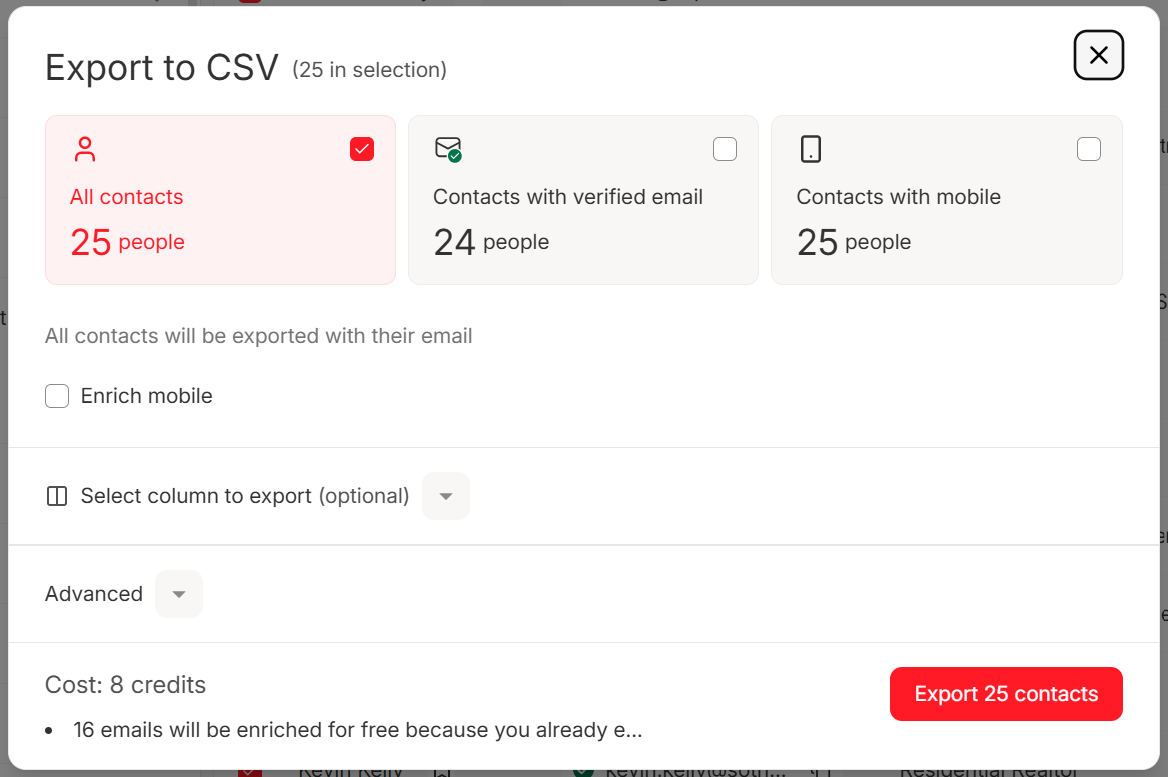Uncheck the All contacts checkbox
Image resolution: width=1168 pixels, height=777 pixels.
tap(362, 149)
